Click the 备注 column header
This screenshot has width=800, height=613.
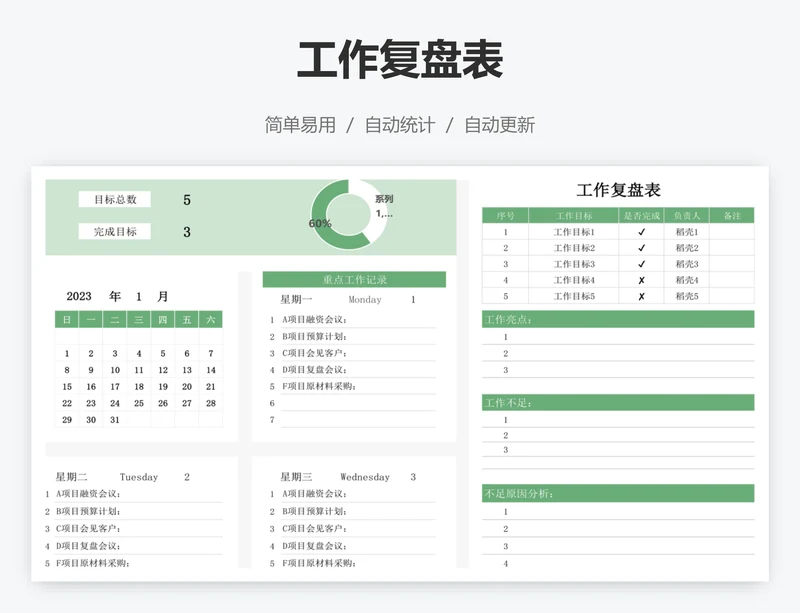pyautogui.click(x=732, y=215)
